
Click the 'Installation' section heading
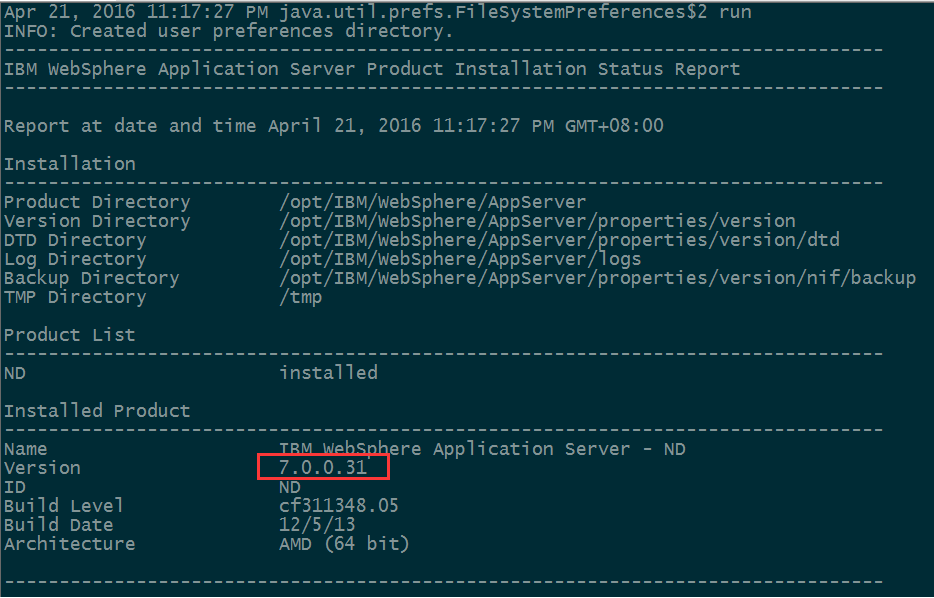coord(70,164)
